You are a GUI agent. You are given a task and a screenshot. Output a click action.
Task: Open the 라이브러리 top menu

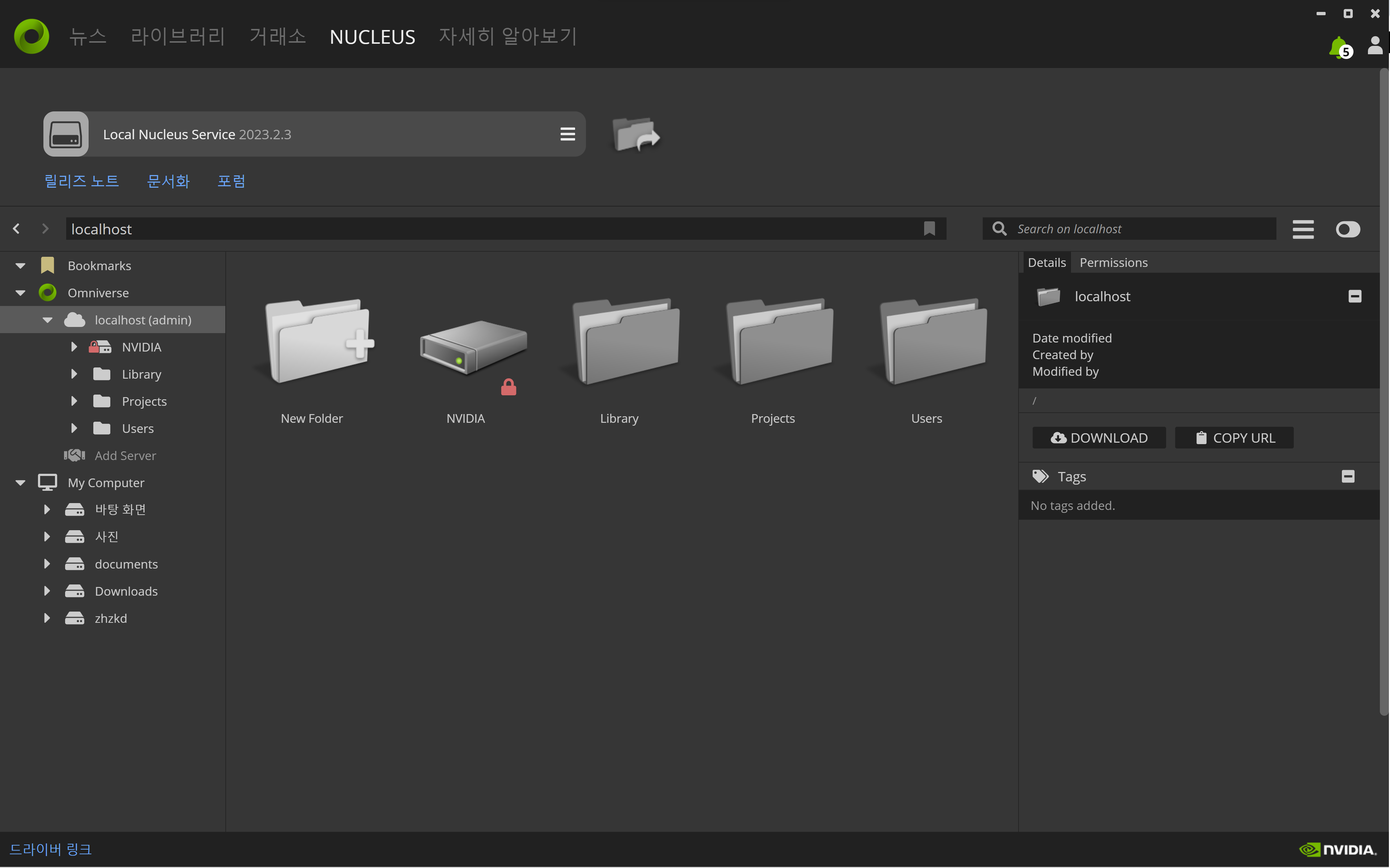(x=177, y=36)
